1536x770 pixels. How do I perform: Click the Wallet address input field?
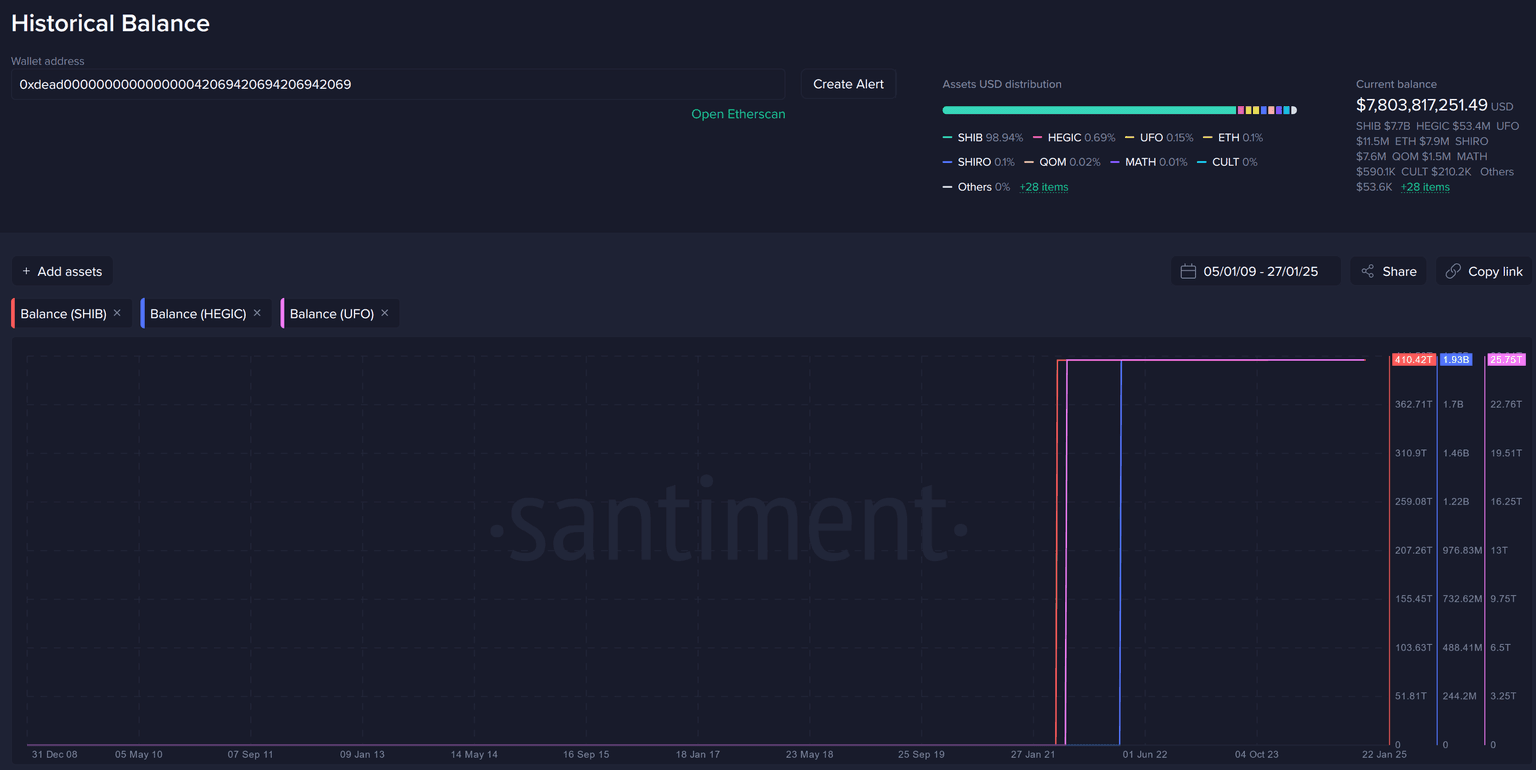(x=398, y=84)
